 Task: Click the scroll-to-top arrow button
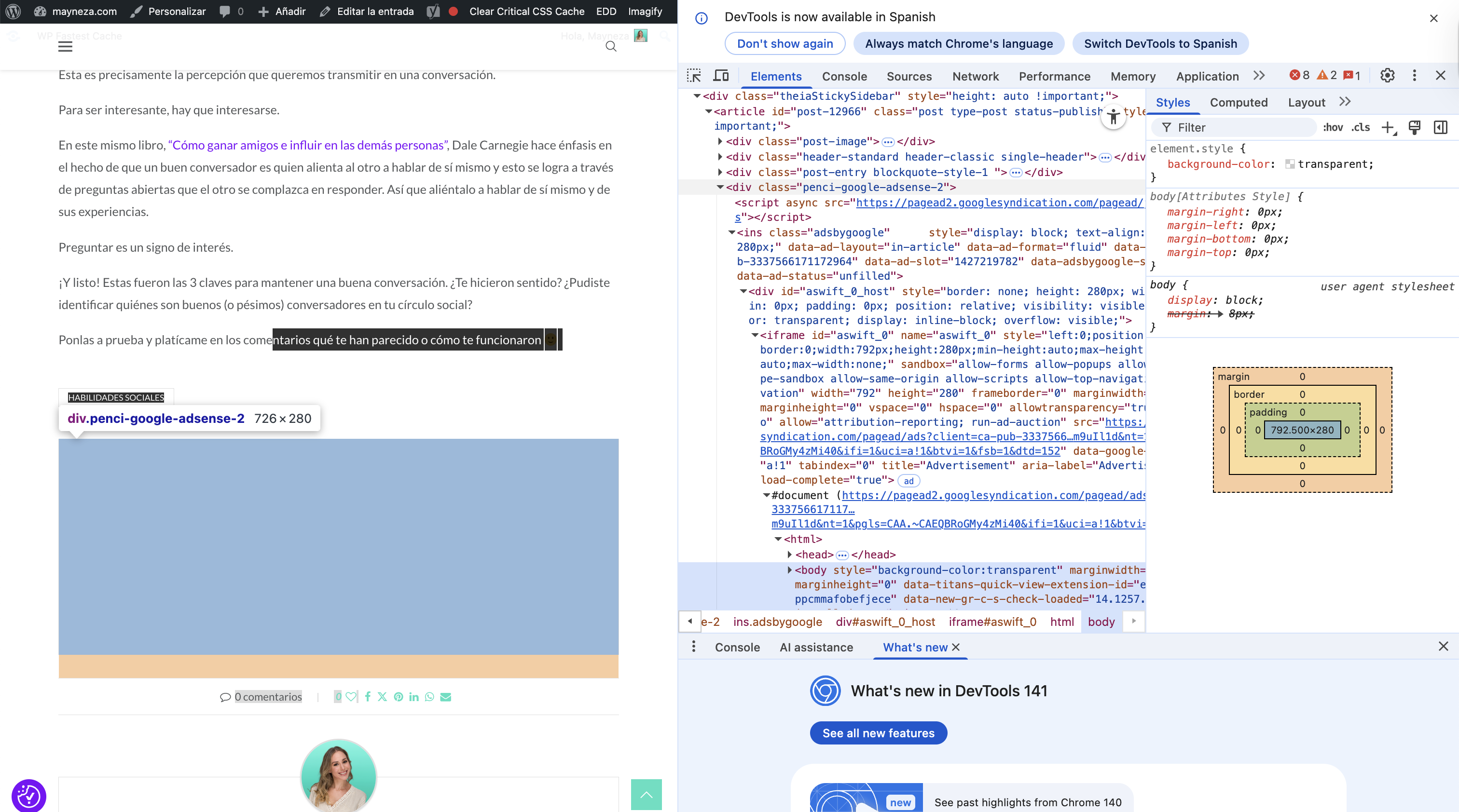646,795
